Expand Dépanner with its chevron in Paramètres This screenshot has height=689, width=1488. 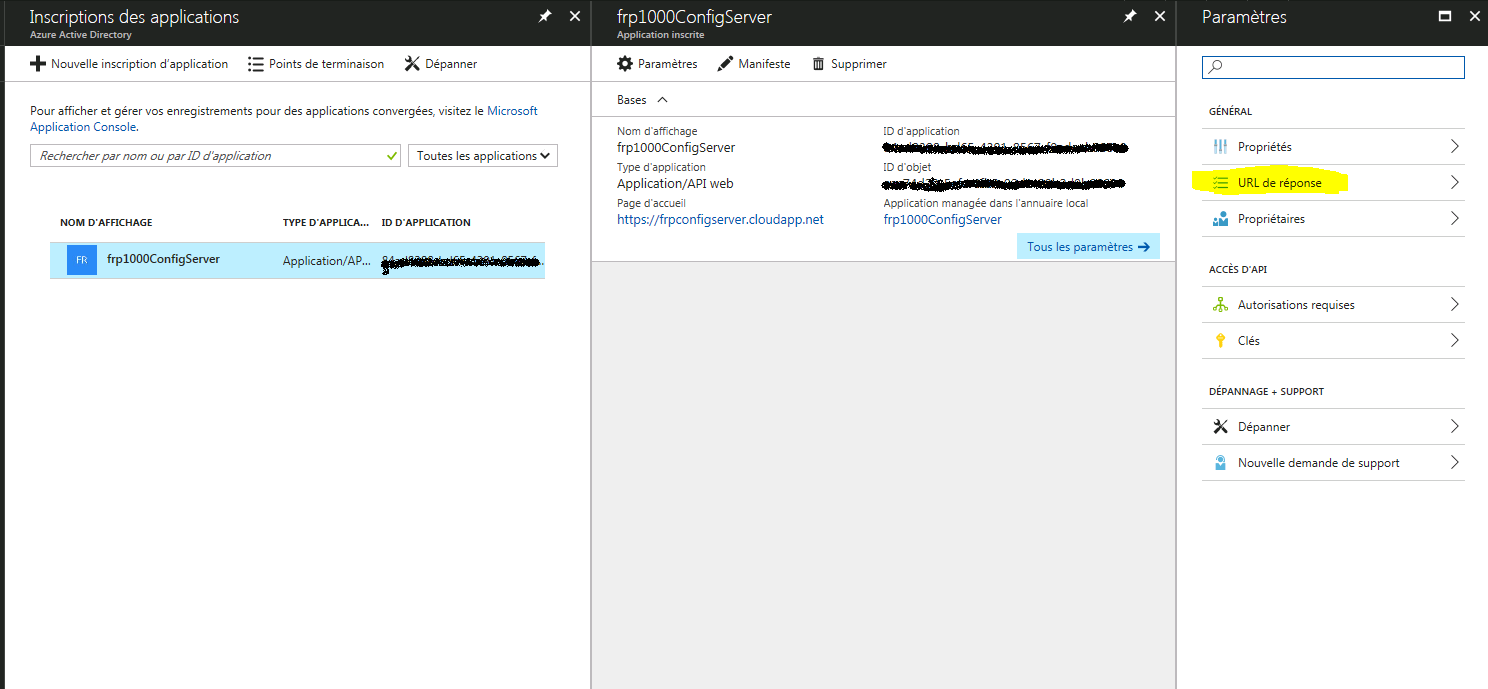coord(1454,427)
